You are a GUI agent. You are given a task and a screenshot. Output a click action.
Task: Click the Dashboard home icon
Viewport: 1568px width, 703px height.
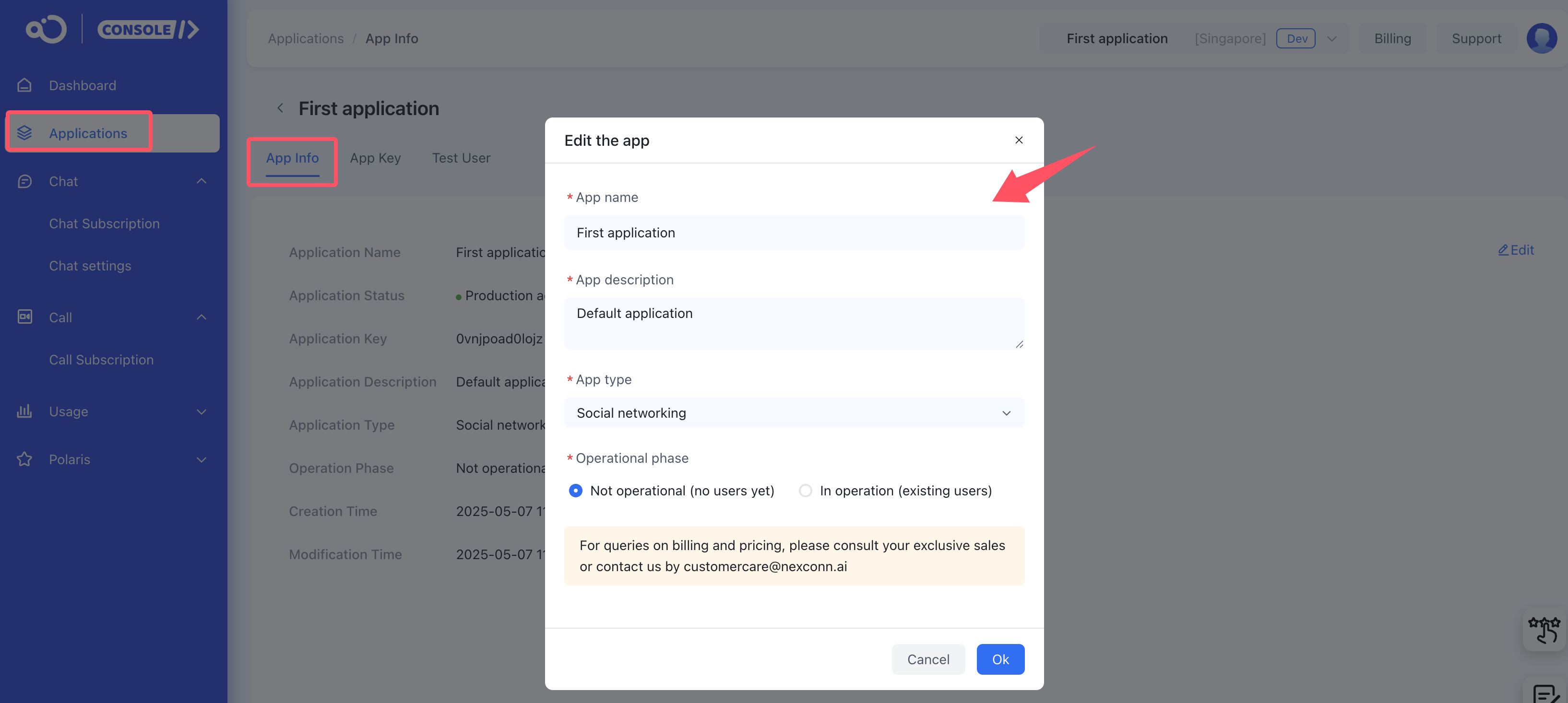[x=24, y=85]
